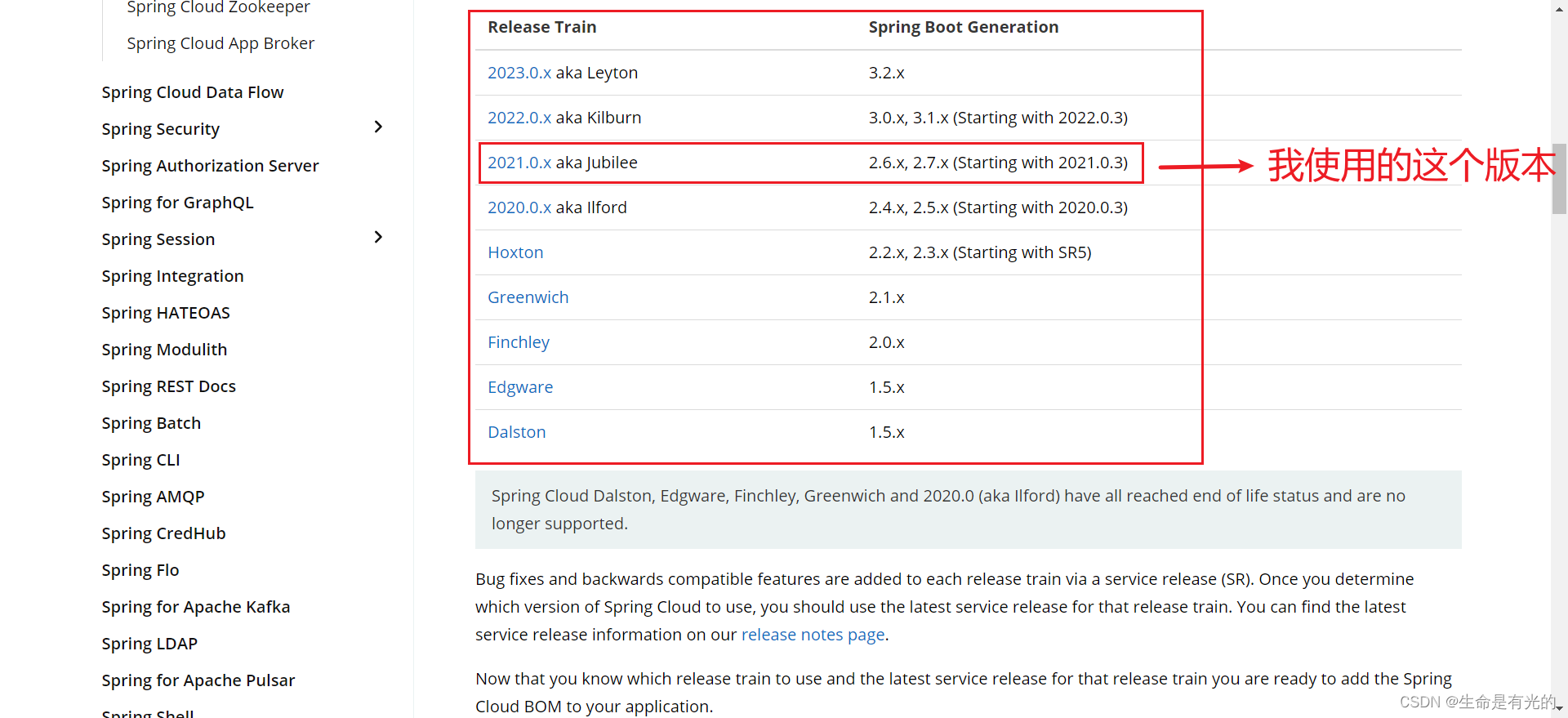Screen dimensions: 1568x718
Task: Select the '1.5.x' cell in Edgware row
Action: [x=887, y=387]
